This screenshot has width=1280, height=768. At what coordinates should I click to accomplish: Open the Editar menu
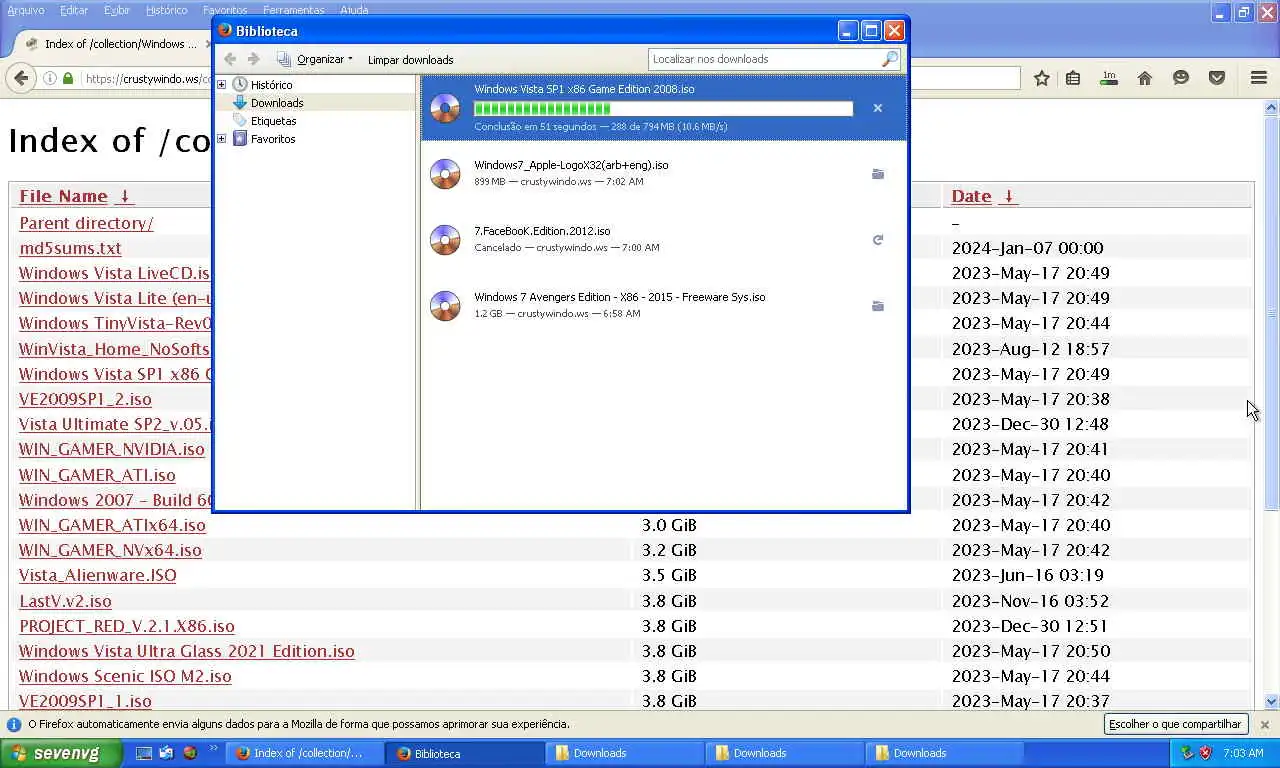[x=74, y=10]
